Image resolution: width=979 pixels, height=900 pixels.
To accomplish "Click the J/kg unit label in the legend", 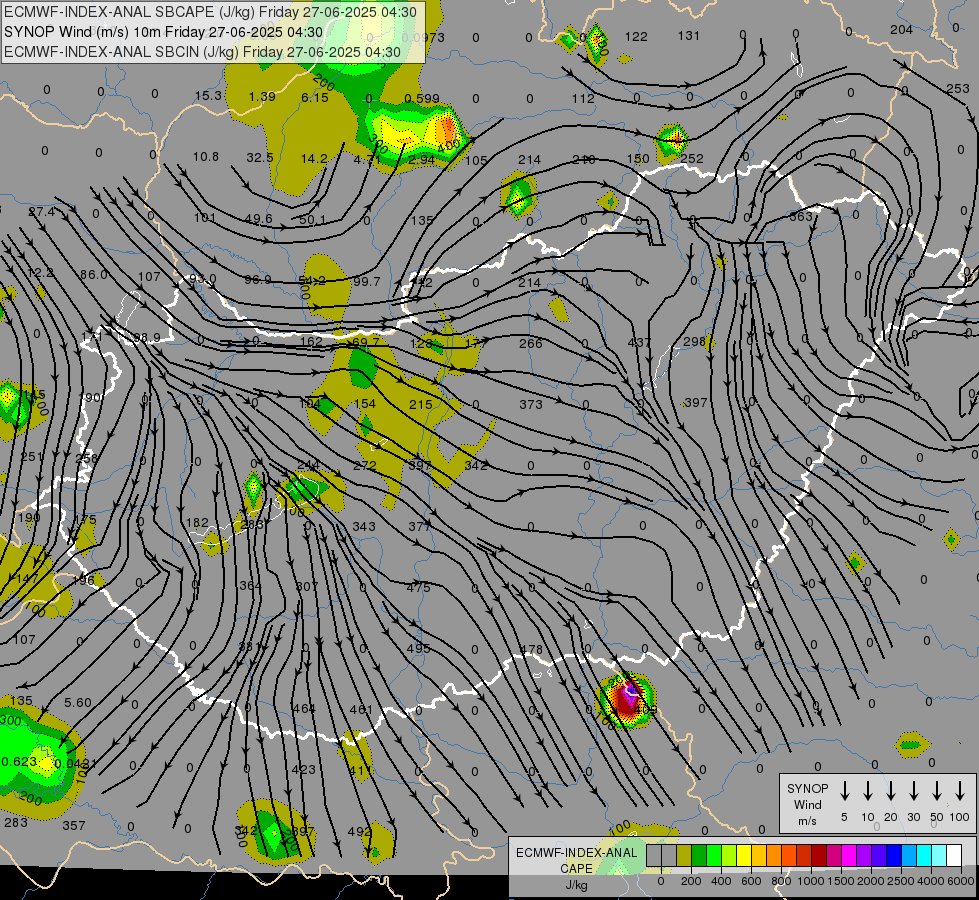I will click(576, 885).
